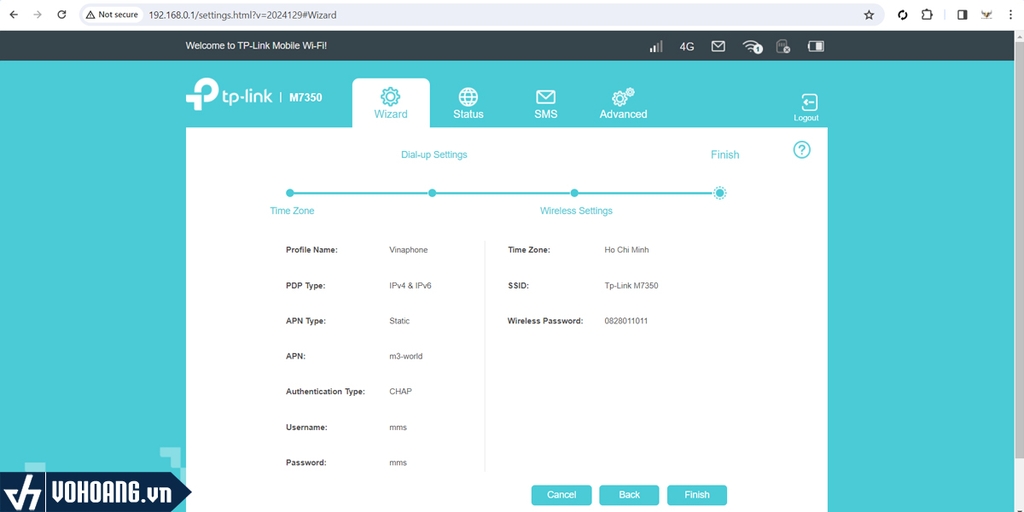Open the Chrome three-dot menu
1024x512 pixels.
pyautogui.click(x=1010, y=14)
